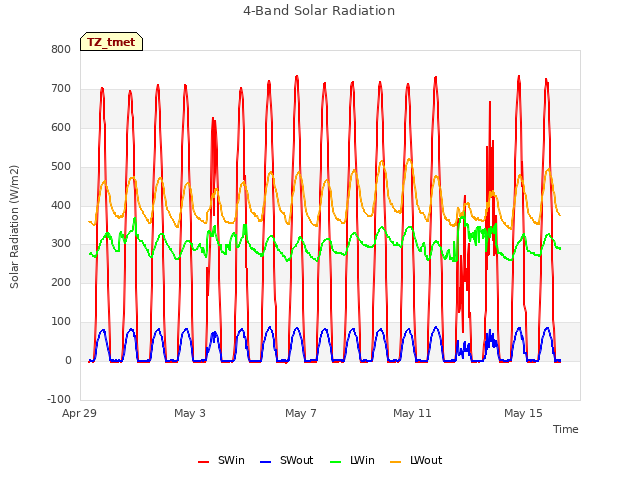Click the Time axis title
Screen dimensions: 640x480
[x=566, y=429]
